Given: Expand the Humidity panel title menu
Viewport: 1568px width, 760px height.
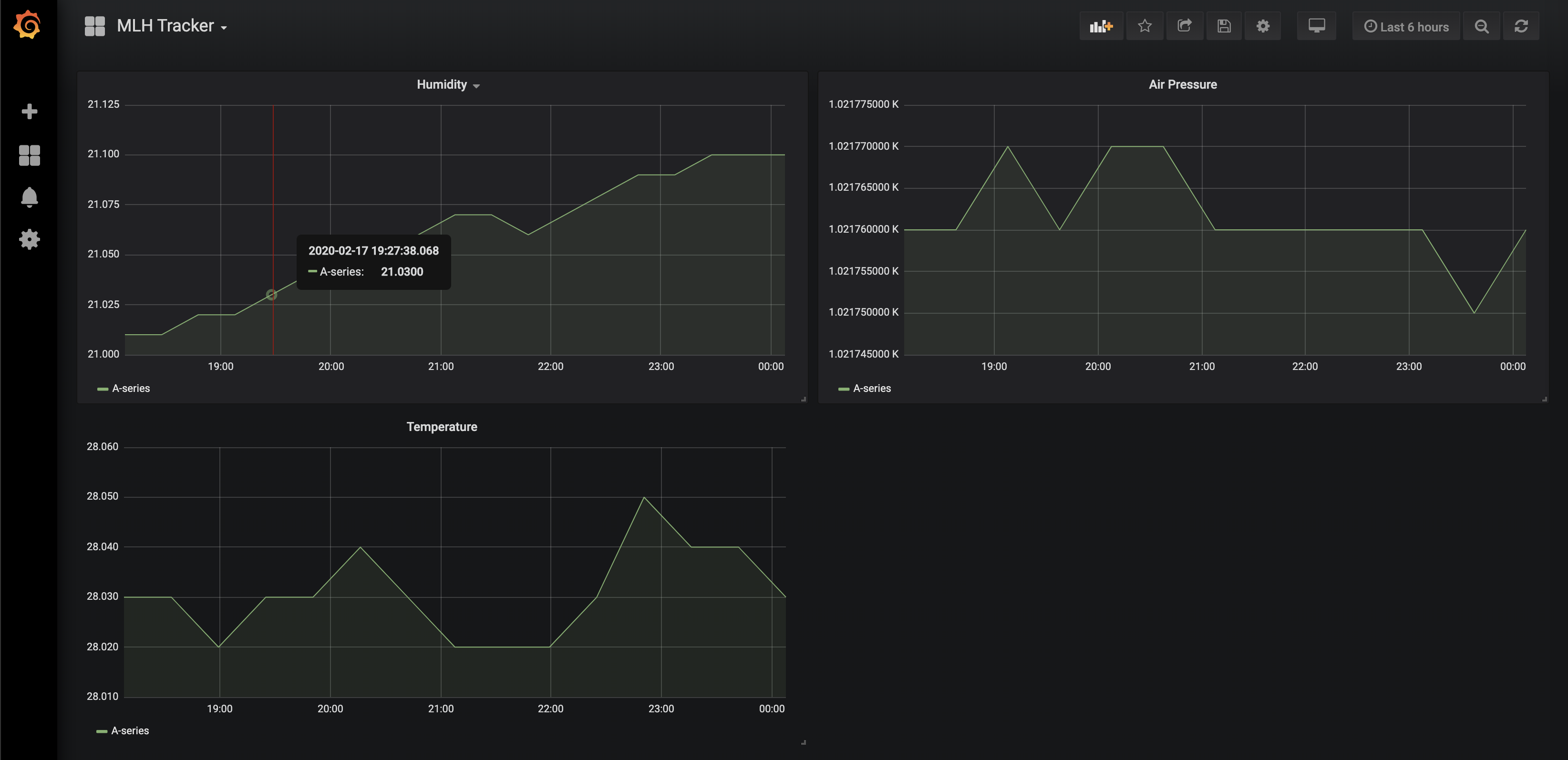Looking at the screenshot, I should (448, 84).
